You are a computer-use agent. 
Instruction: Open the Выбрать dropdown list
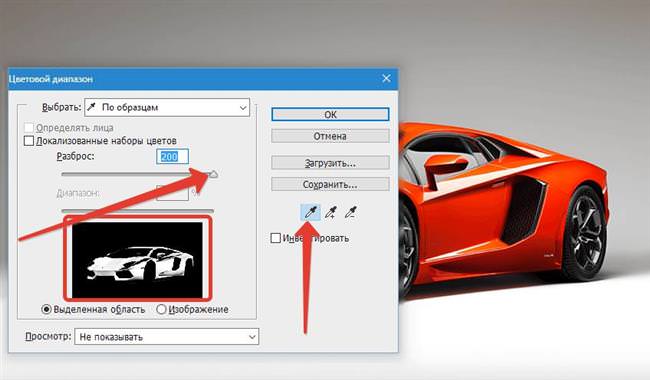(x=243, y=108)
